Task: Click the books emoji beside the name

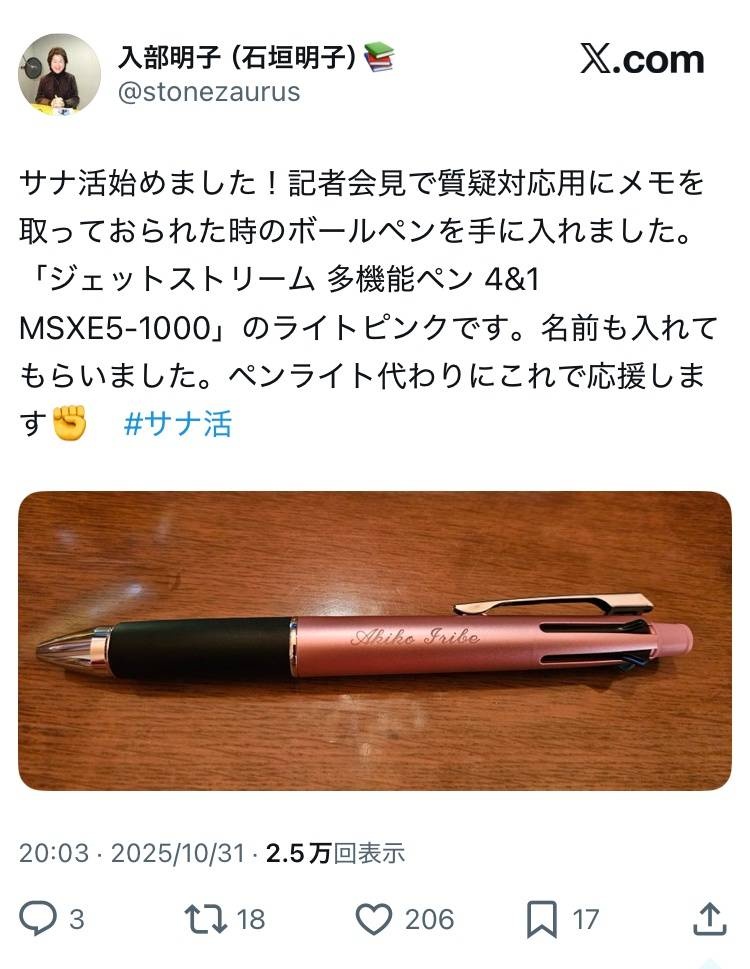Action: [379, 57]
